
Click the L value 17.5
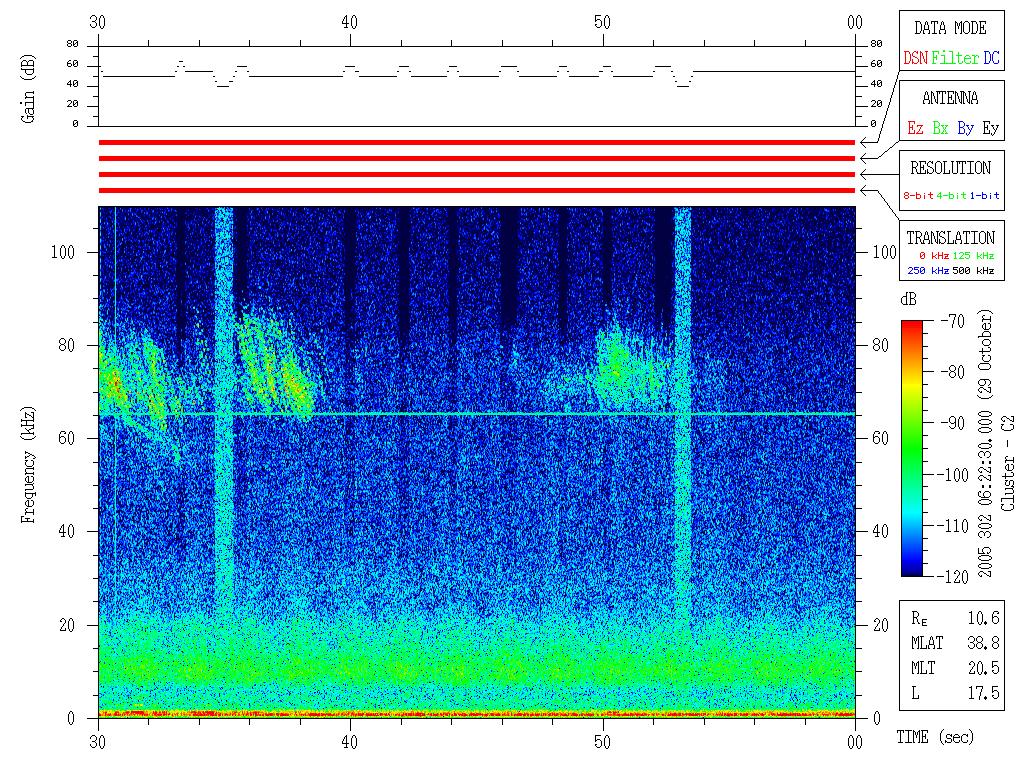983,692
